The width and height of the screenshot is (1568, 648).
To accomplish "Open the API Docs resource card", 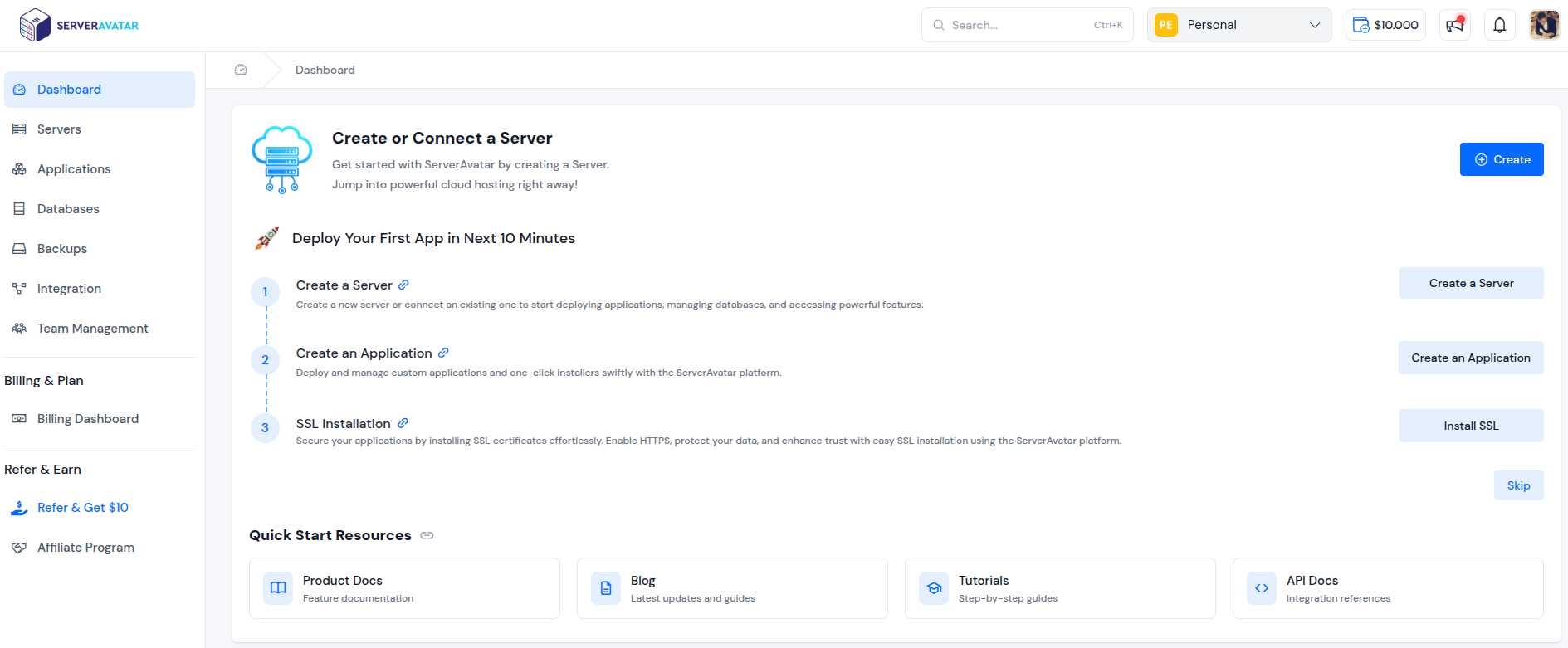I will [x=1387, y=588].
